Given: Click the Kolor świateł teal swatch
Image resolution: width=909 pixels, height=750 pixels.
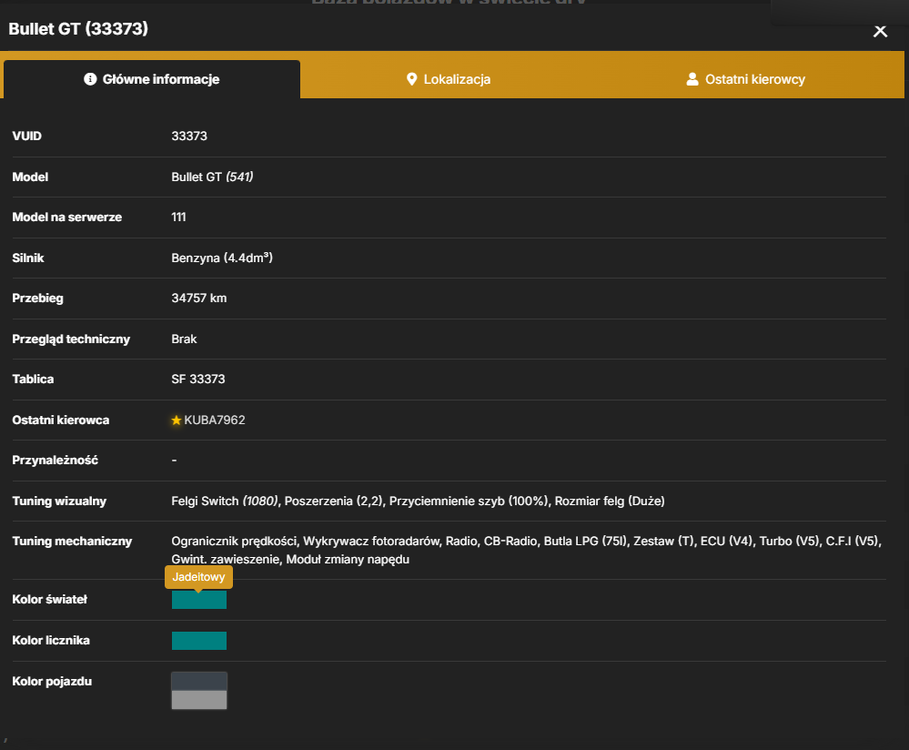Looking at the screenshot, I should pos(199,600).
